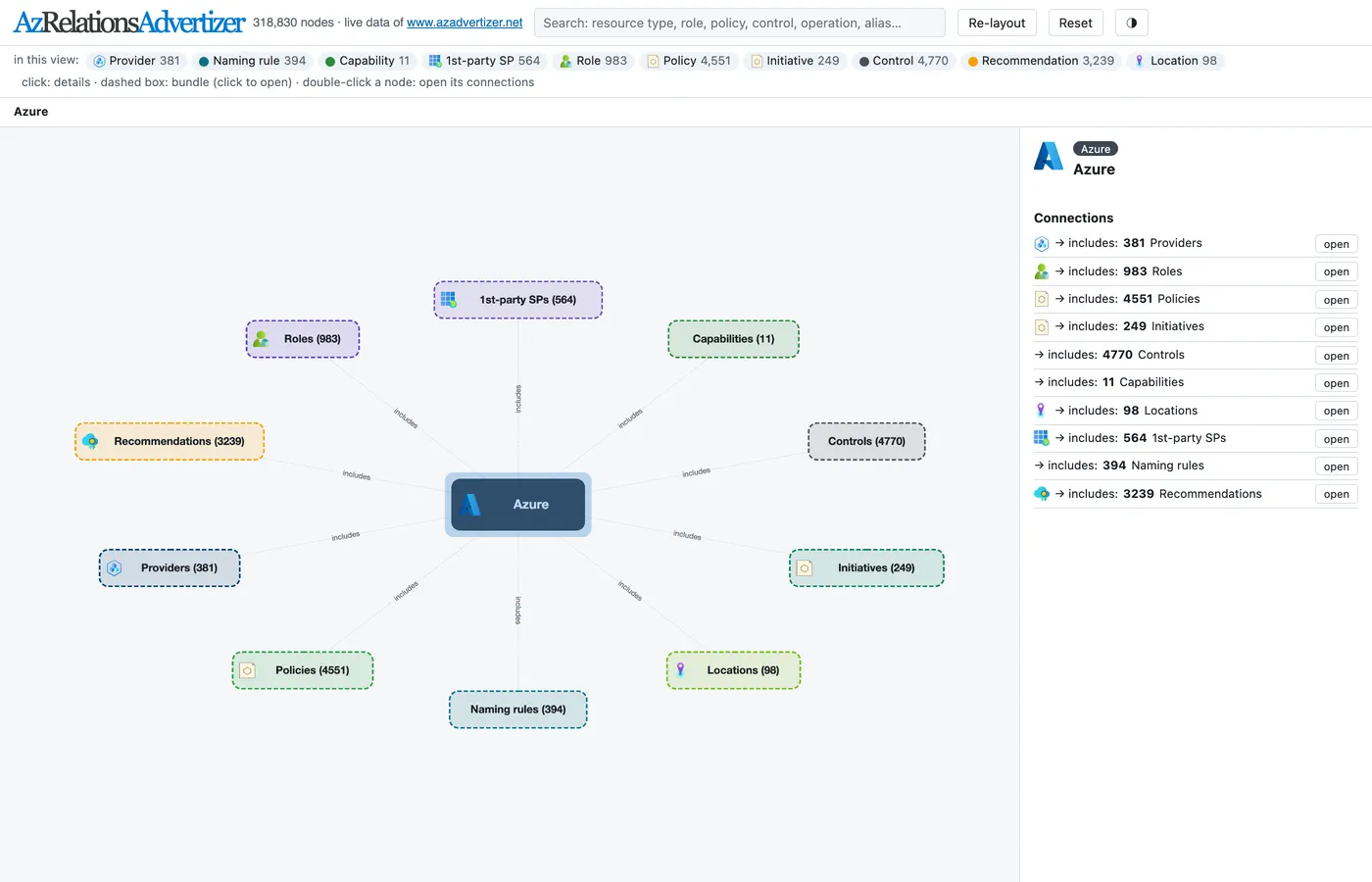The width and height of the screenshot is (1372, 882).
Task: Click Locations pin icon in Connections list
Action: tap(1041, 411)
